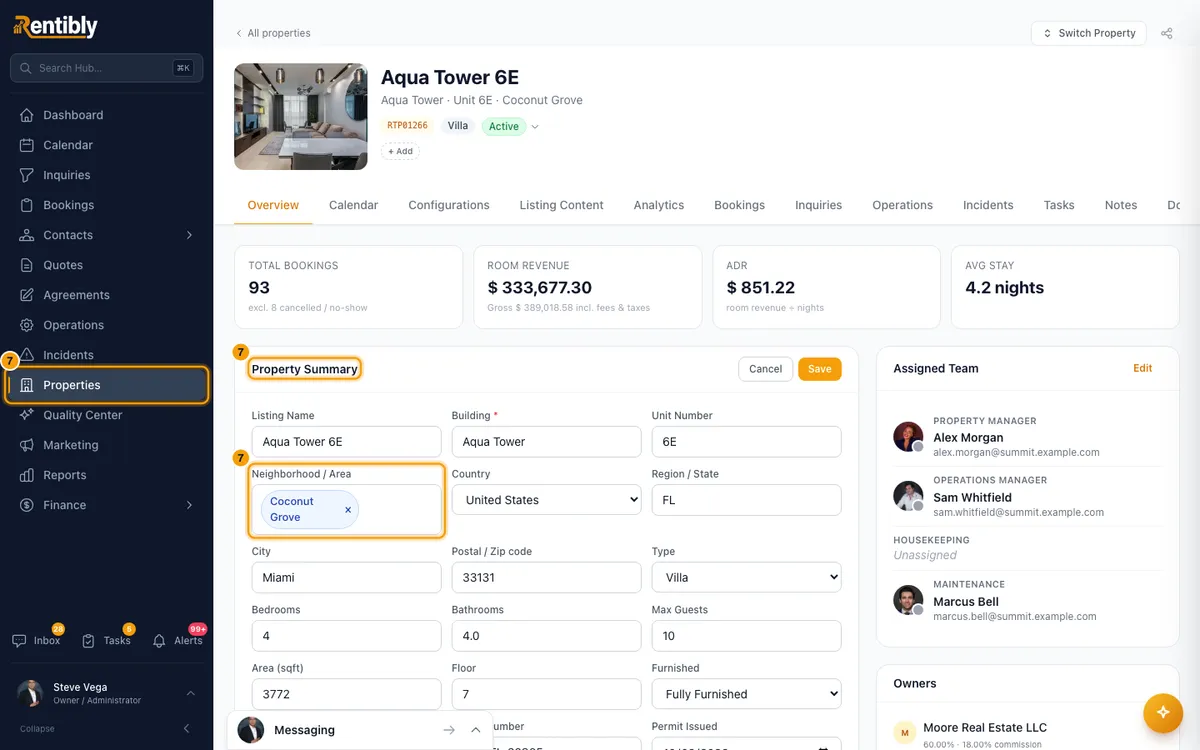Open the Switch Property selector
The height and width of the screenshot is (750, 1200).
point(1089,33)
